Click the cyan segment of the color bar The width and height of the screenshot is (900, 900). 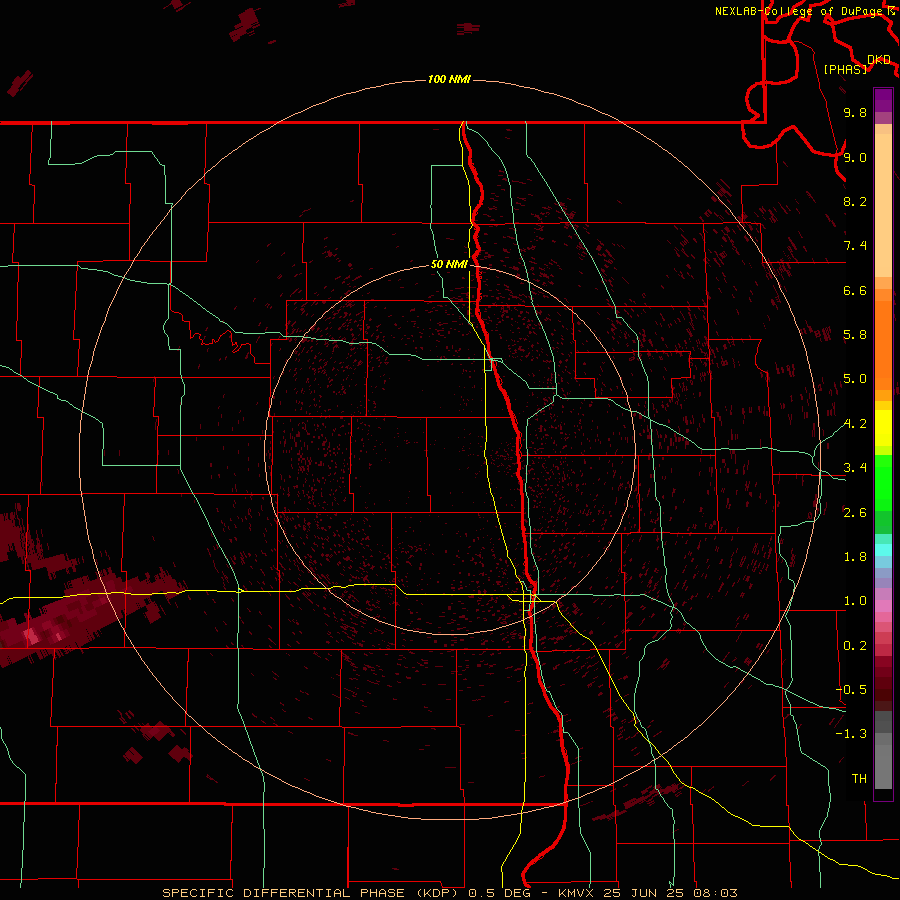click(x=883, y=549)
